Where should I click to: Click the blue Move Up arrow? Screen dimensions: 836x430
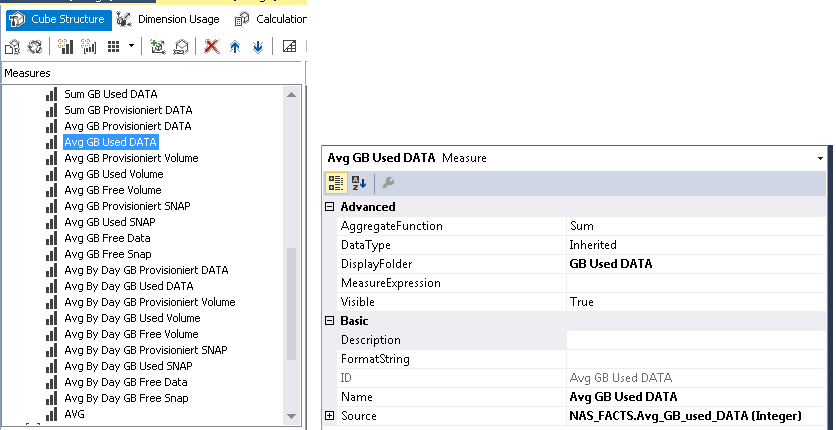coord(235,47)
